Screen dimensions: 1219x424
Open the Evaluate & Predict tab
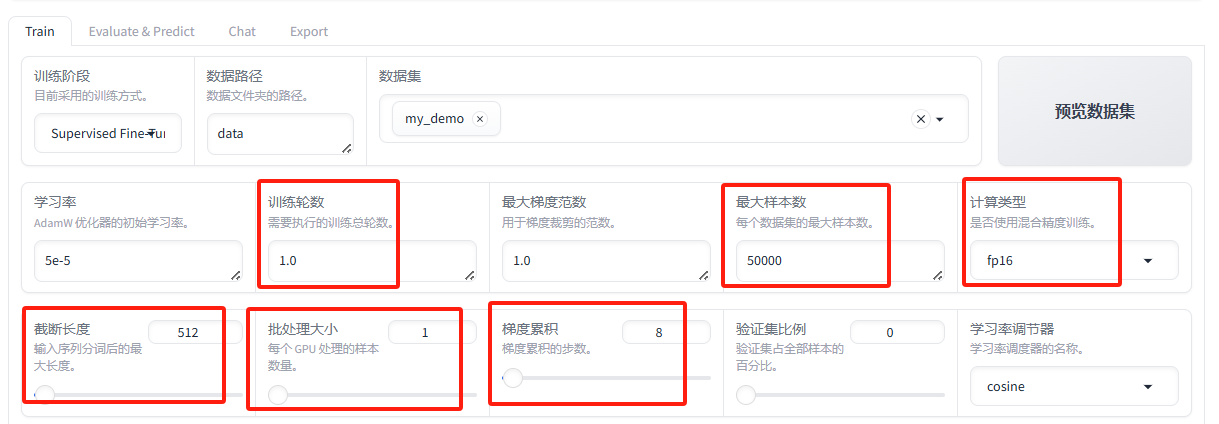point(141,31)
